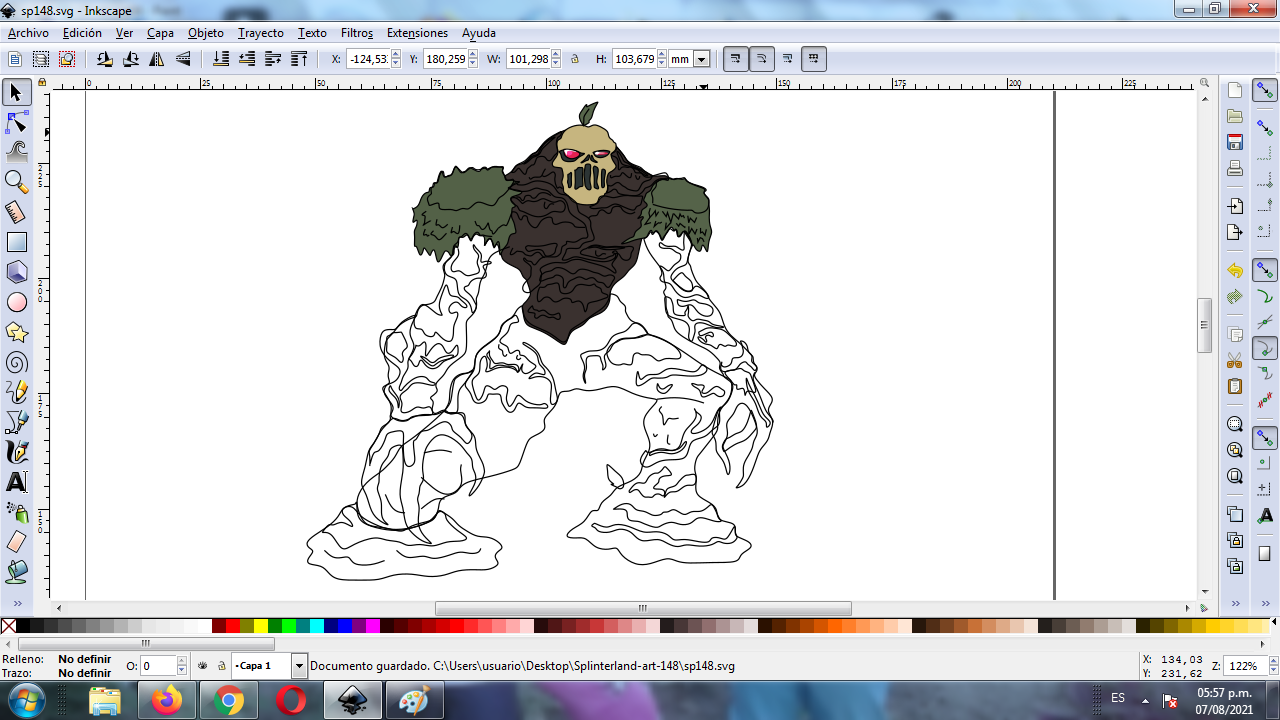Click Lower selection to bottom icon
The height and width of the screenshot is (720, 1280).
[x=221, y=59]
